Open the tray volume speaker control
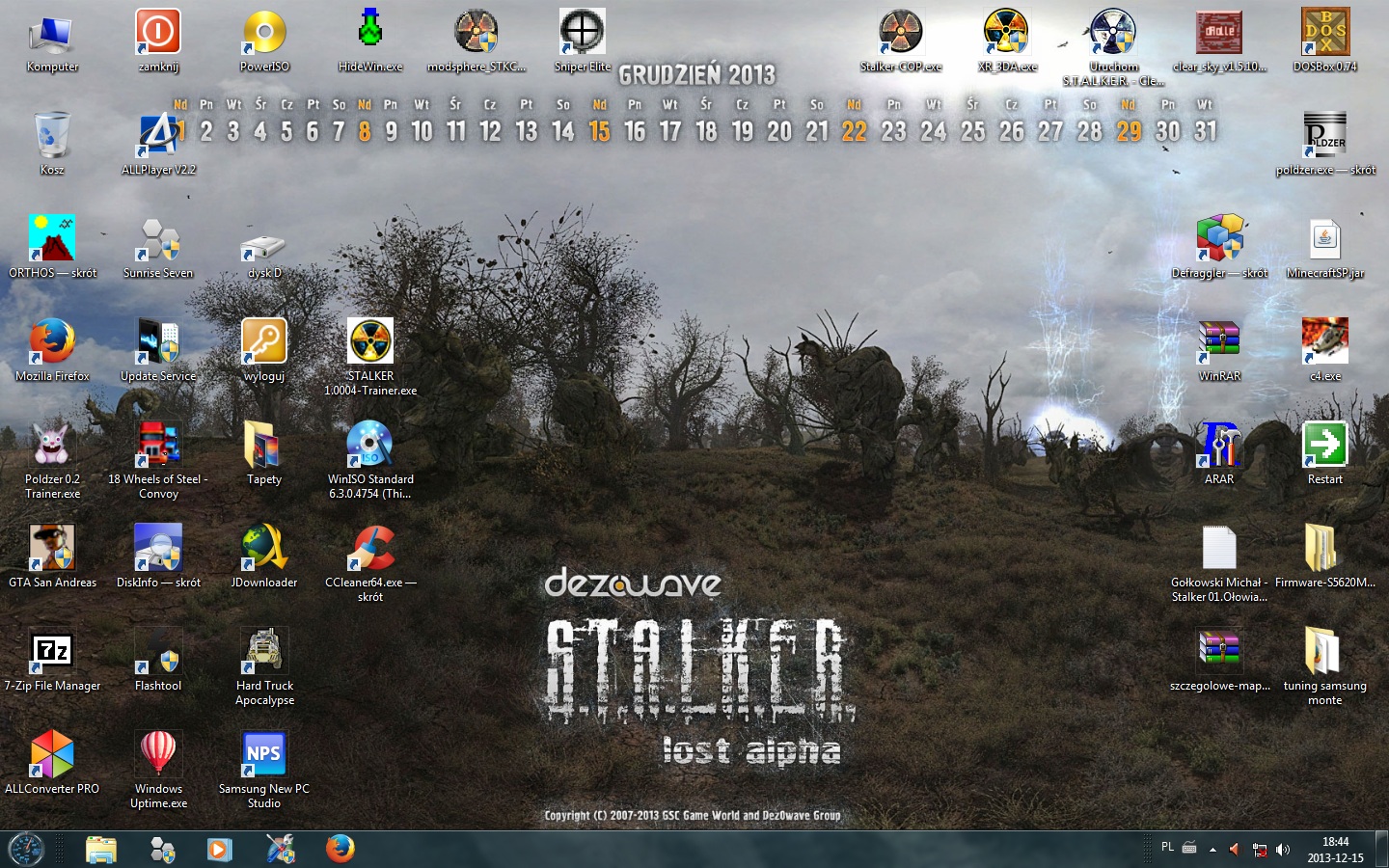Viewport: 1389px width, 868px height. point(1282,850)
